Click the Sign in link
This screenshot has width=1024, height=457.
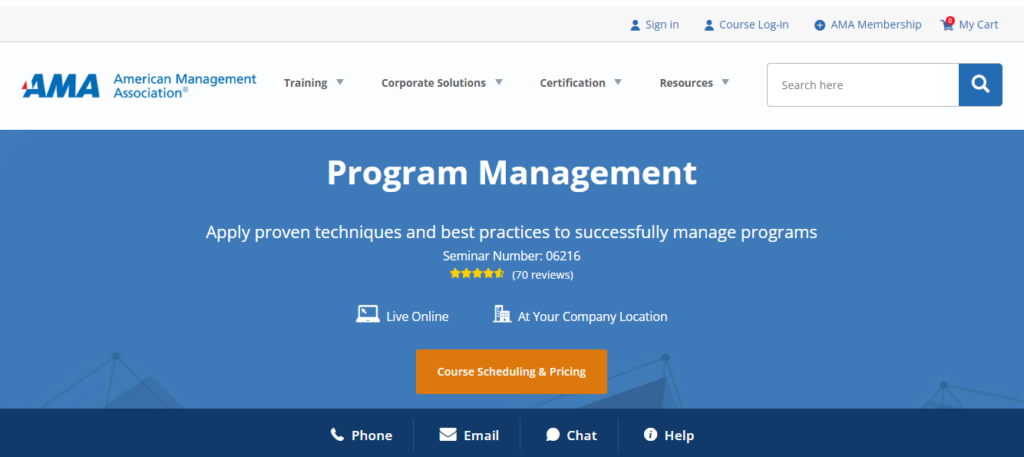coord(662,25)
